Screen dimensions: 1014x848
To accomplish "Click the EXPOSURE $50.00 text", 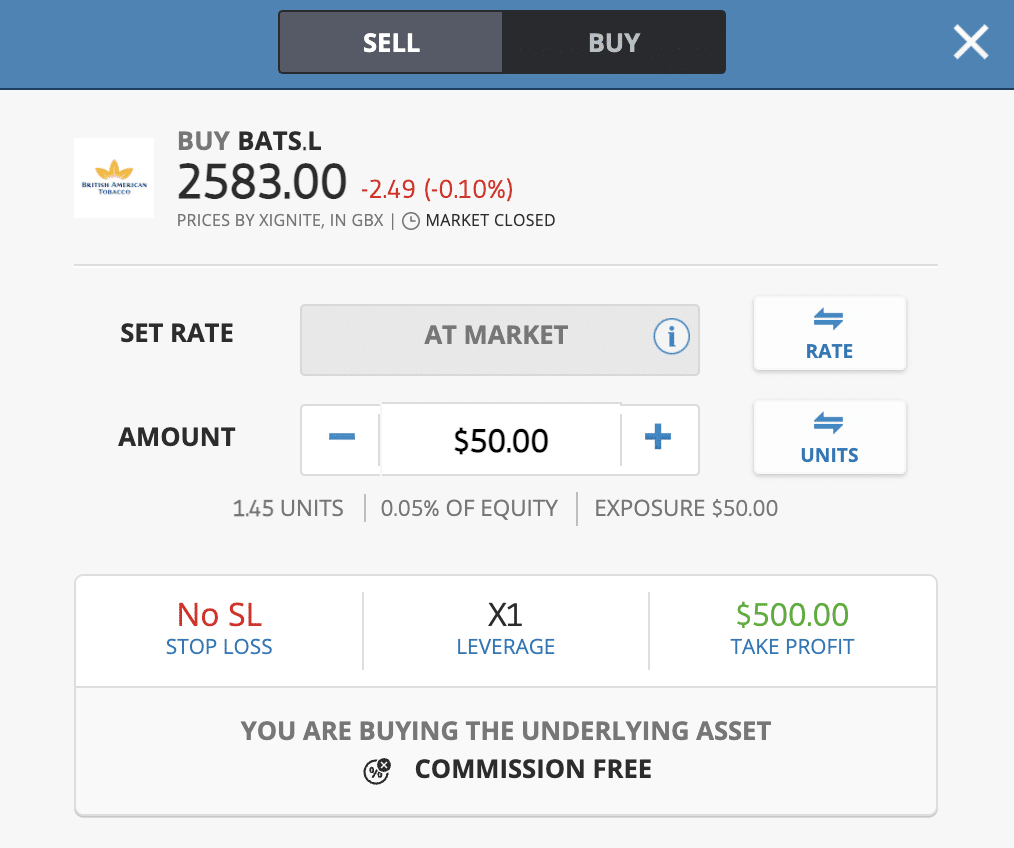I will click(x=686, y=508).
